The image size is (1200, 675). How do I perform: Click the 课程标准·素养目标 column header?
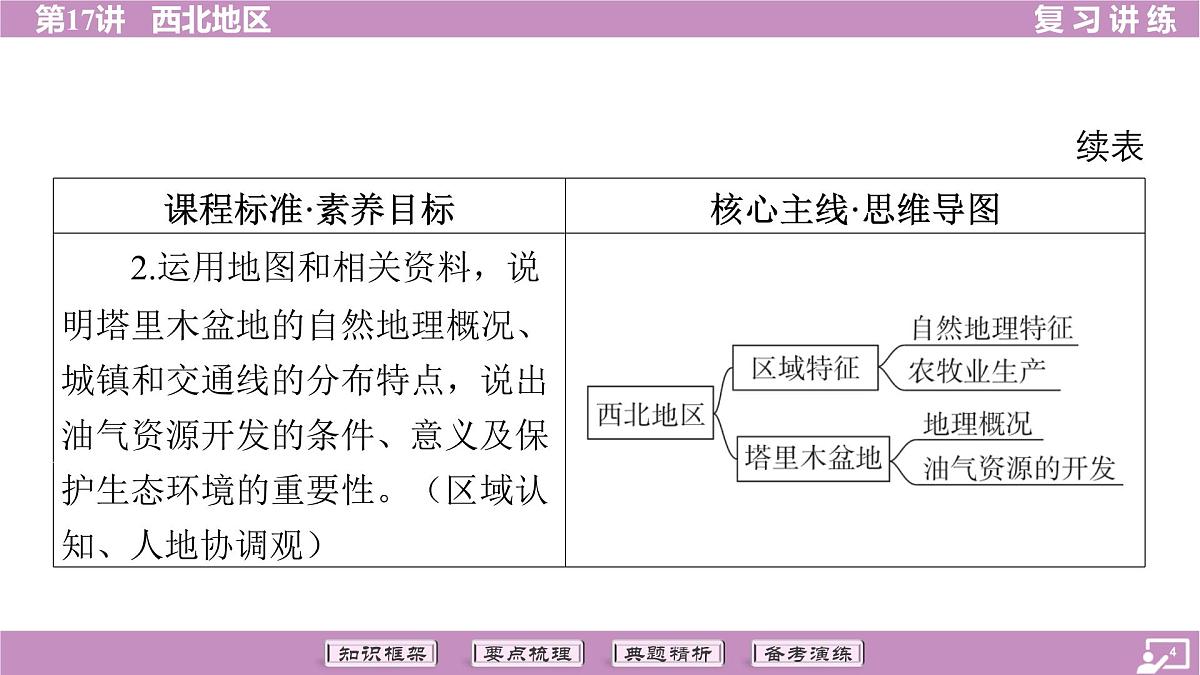[309, 208]
